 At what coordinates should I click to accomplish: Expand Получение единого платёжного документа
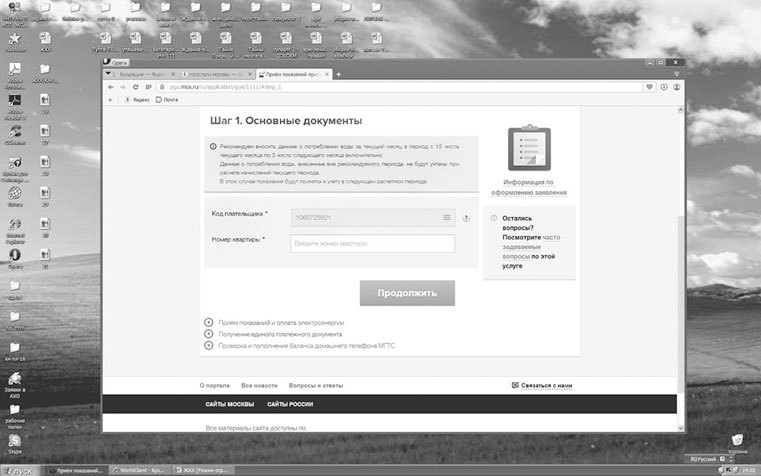209,334
